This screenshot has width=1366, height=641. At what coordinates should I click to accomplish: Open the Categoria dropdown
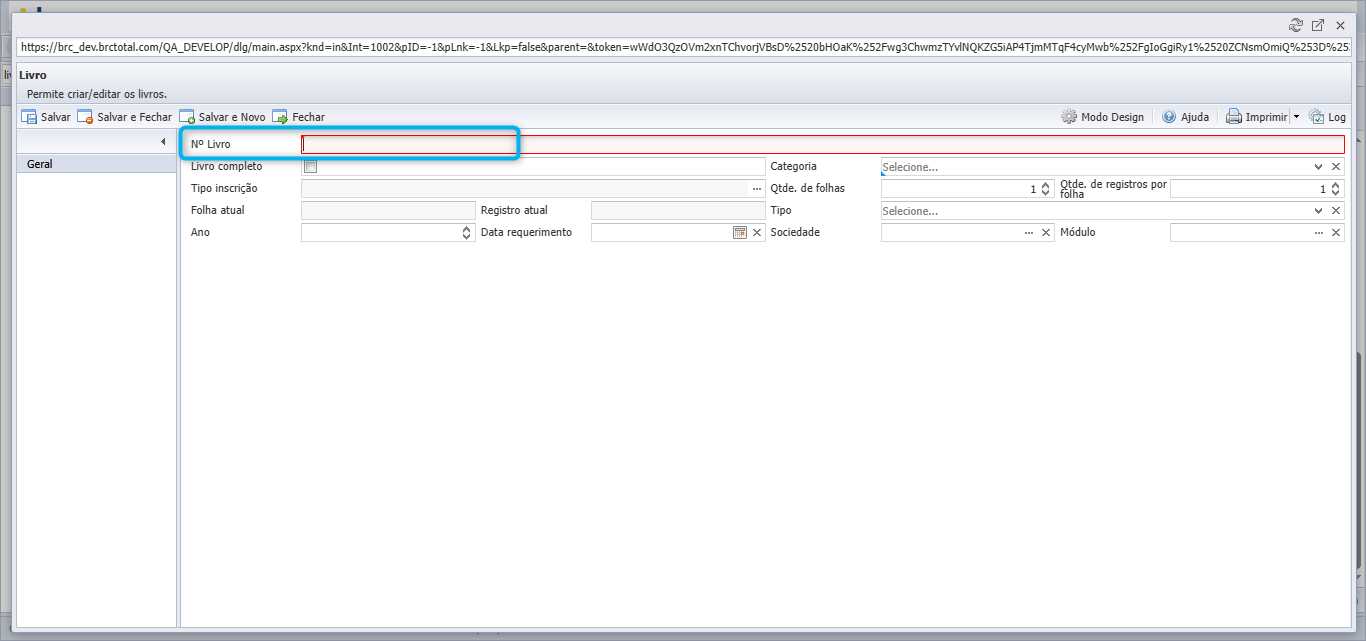[1319, 167]
